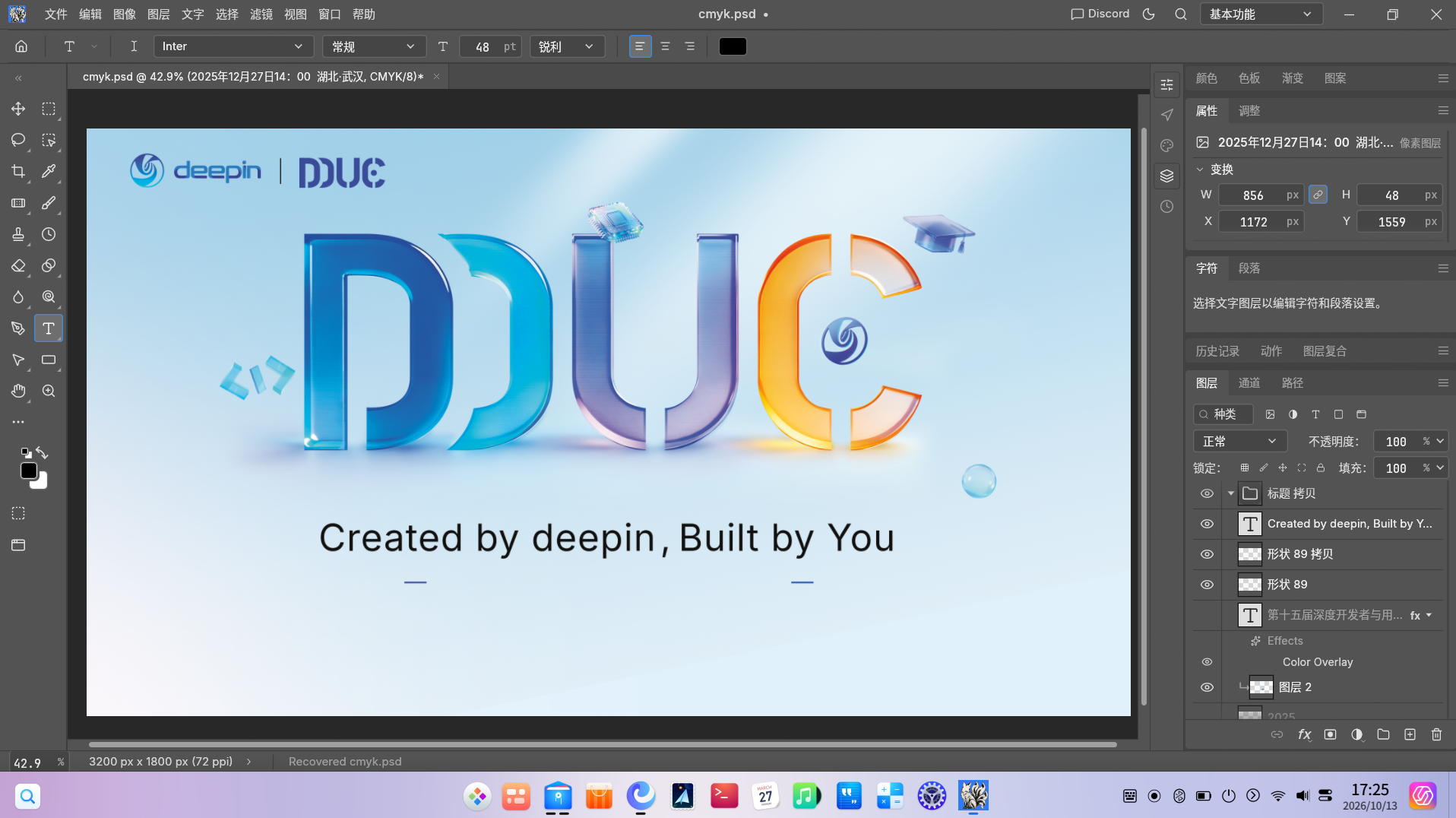Toggle visibility of 形状 89 layer
The image size is (1456, 818).
click(1207, 585)
